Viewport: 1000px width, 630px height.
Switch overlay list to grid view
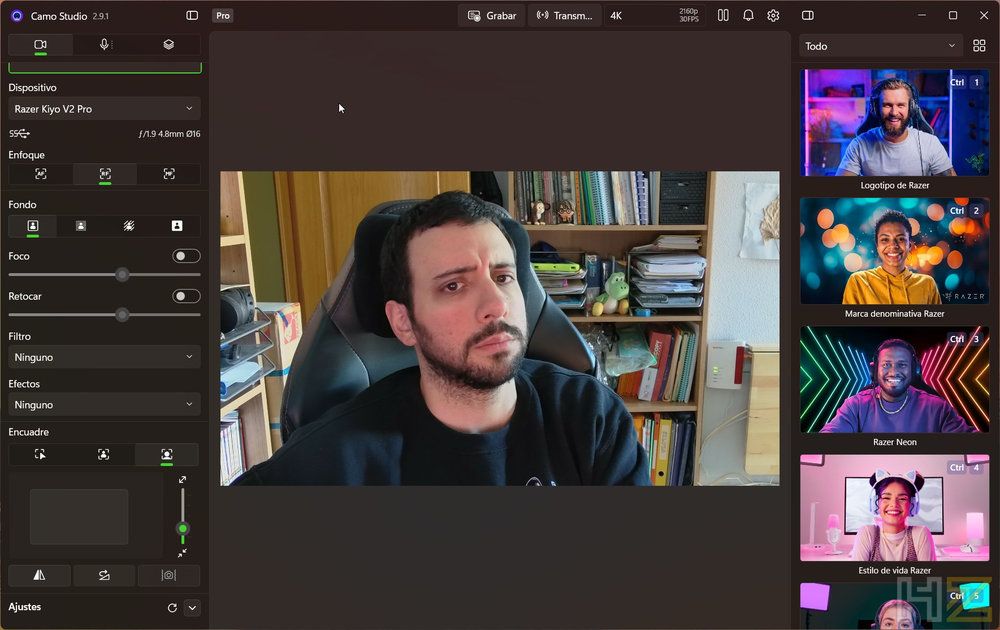coord(979,46)
